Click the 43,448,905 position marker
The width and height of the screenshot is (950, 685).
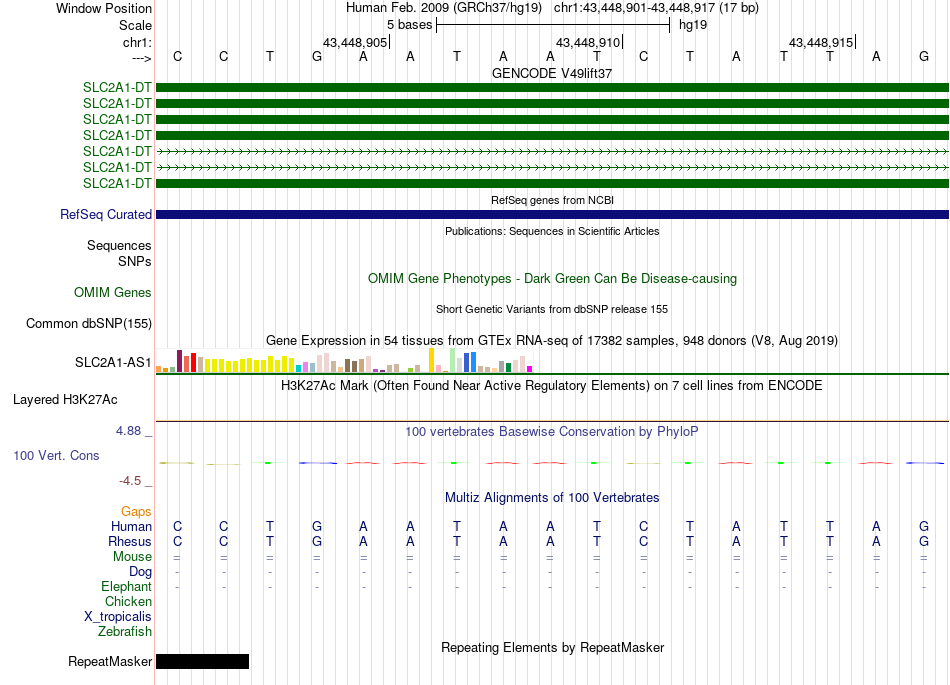point(356,42)
